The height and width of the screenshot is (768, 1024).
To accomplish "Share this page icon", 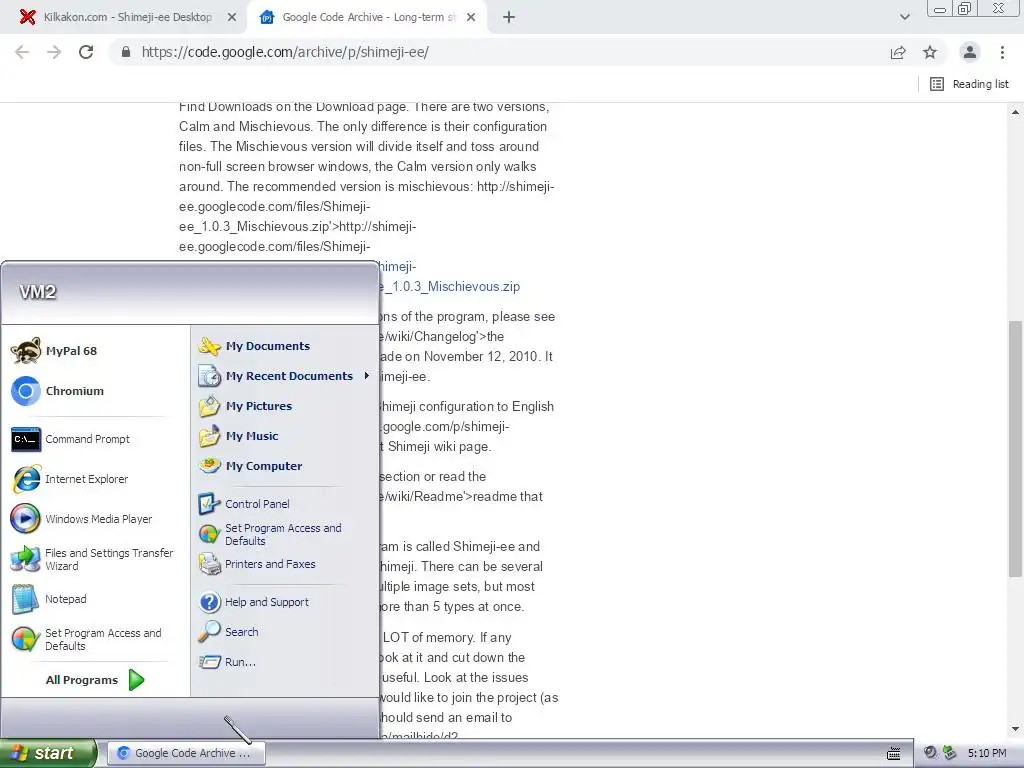I will coord(898,52).
